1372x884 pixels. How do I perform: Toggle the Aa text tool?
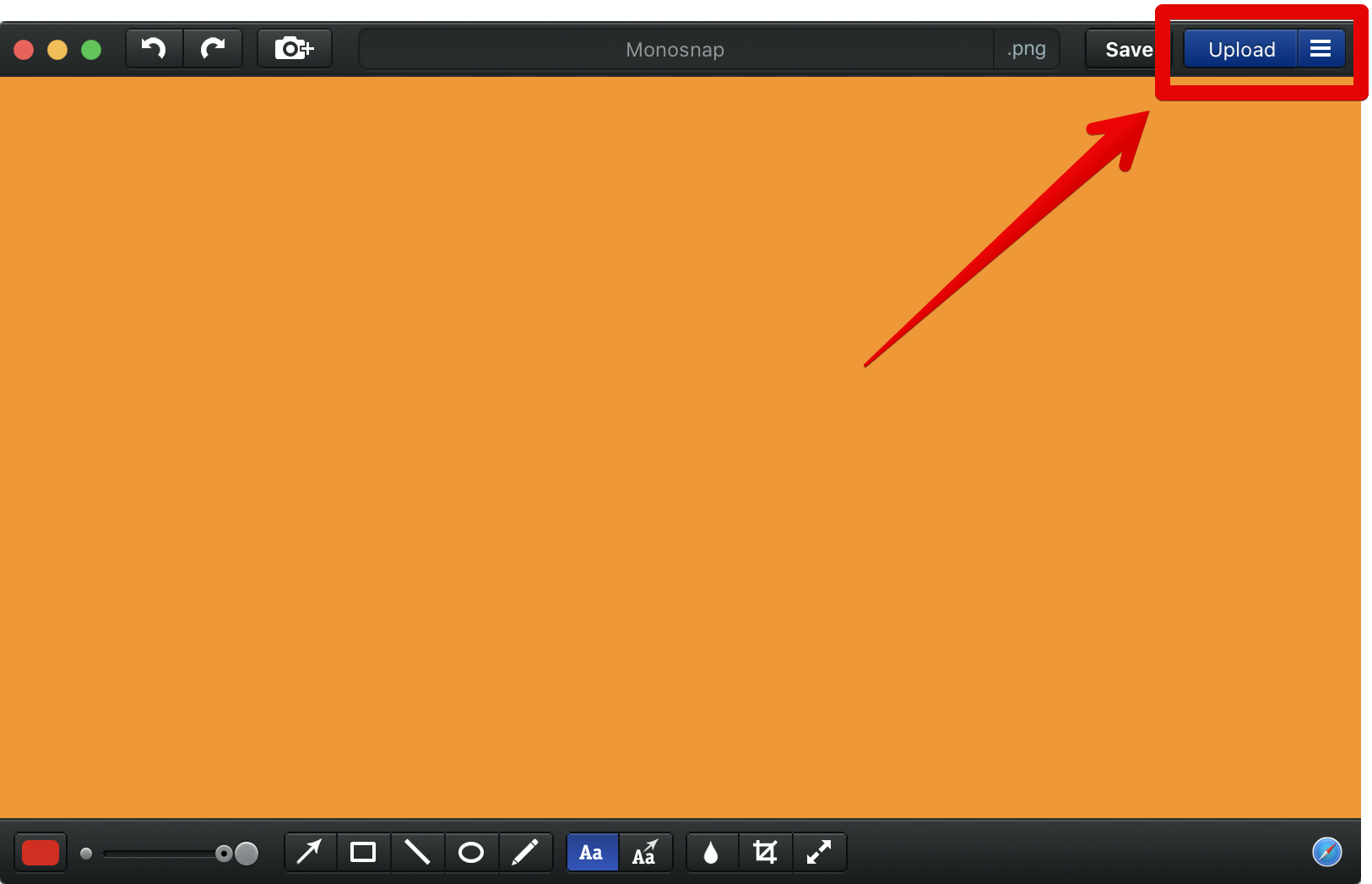[x=592, y=852]
